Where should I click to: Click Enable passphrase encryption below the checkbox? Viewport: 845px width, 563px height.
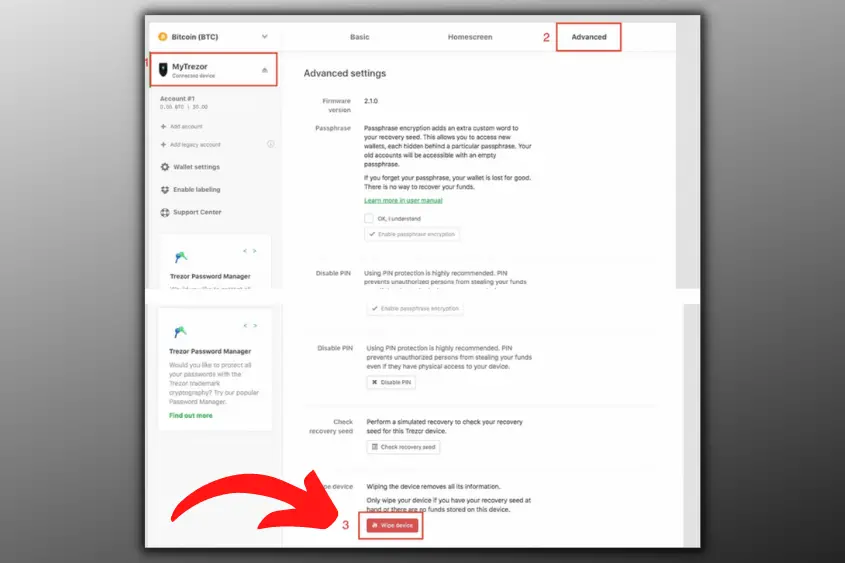(x=412, y=234)
